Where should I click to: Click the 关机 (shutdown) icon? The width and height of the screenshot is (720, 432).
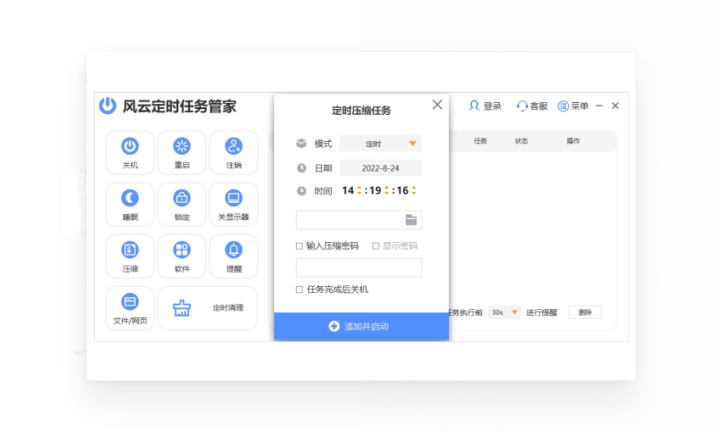tap(130, 148)
